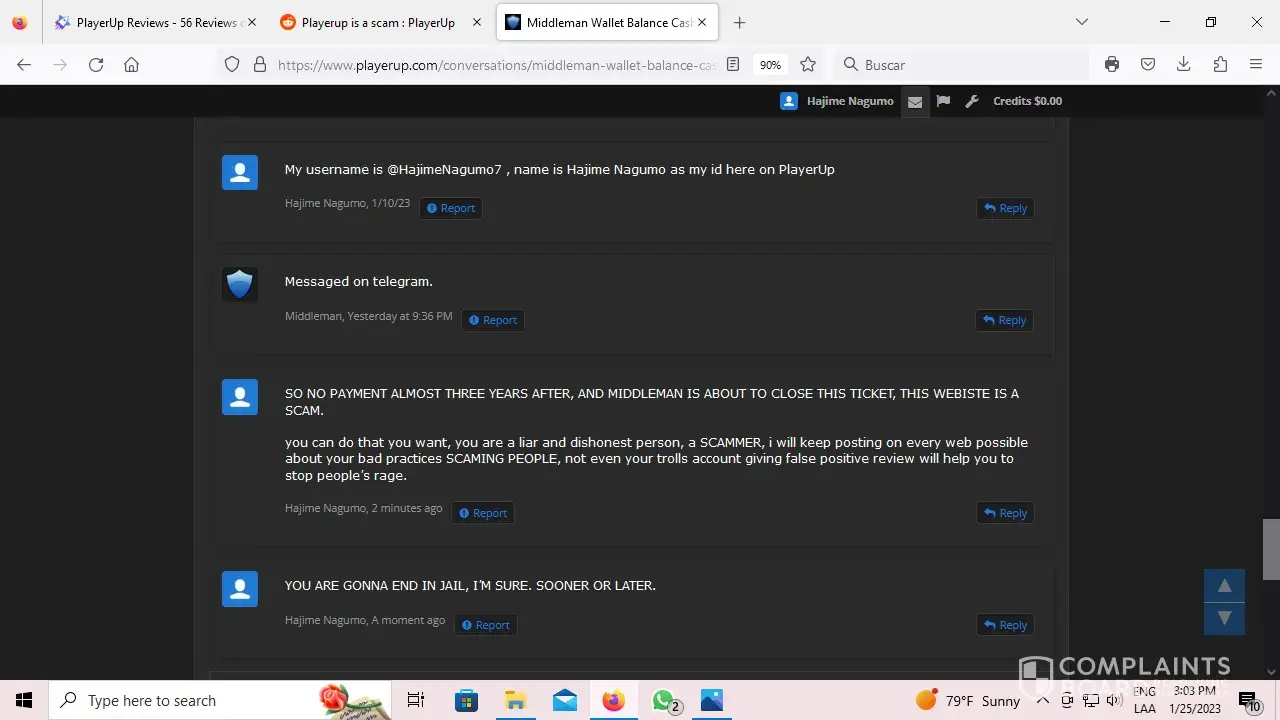Report the 'YOU ARE GONNA END IN JAIL' message
The image size is (1280, 720).
(485, 625)
